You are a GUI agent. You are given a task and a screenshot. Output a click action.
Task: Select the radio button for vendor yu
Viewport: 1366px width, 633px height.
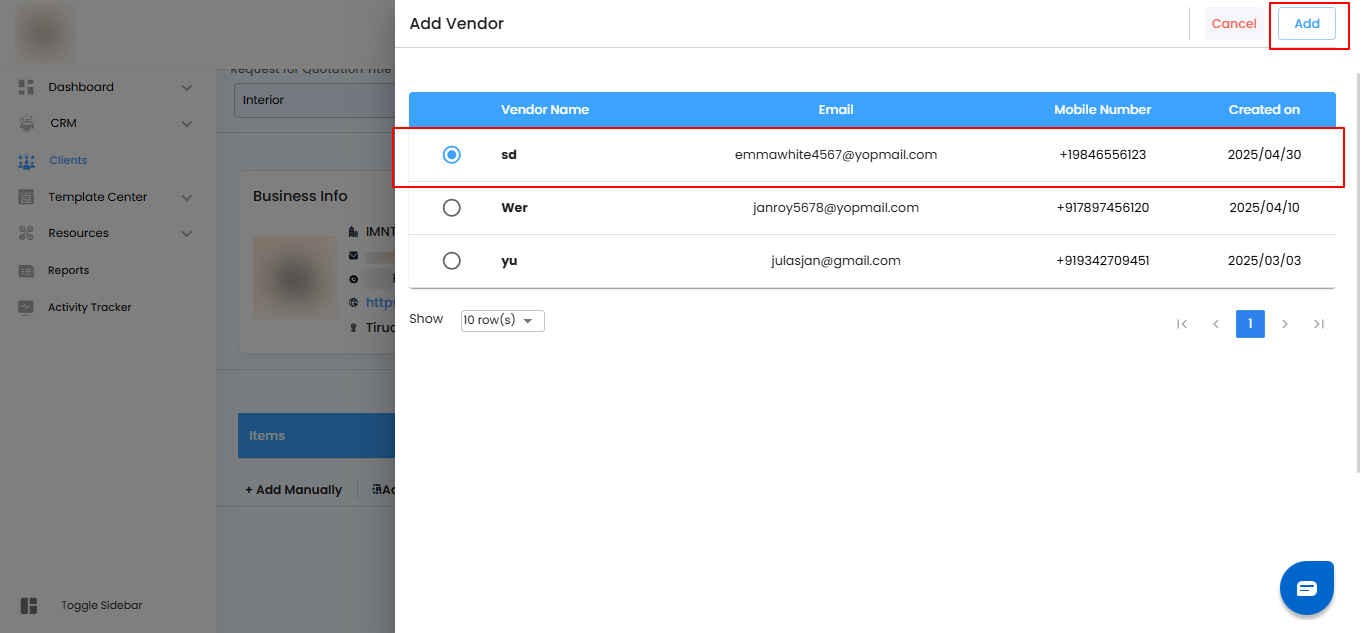pyautogui.click(x=452, y=261)
